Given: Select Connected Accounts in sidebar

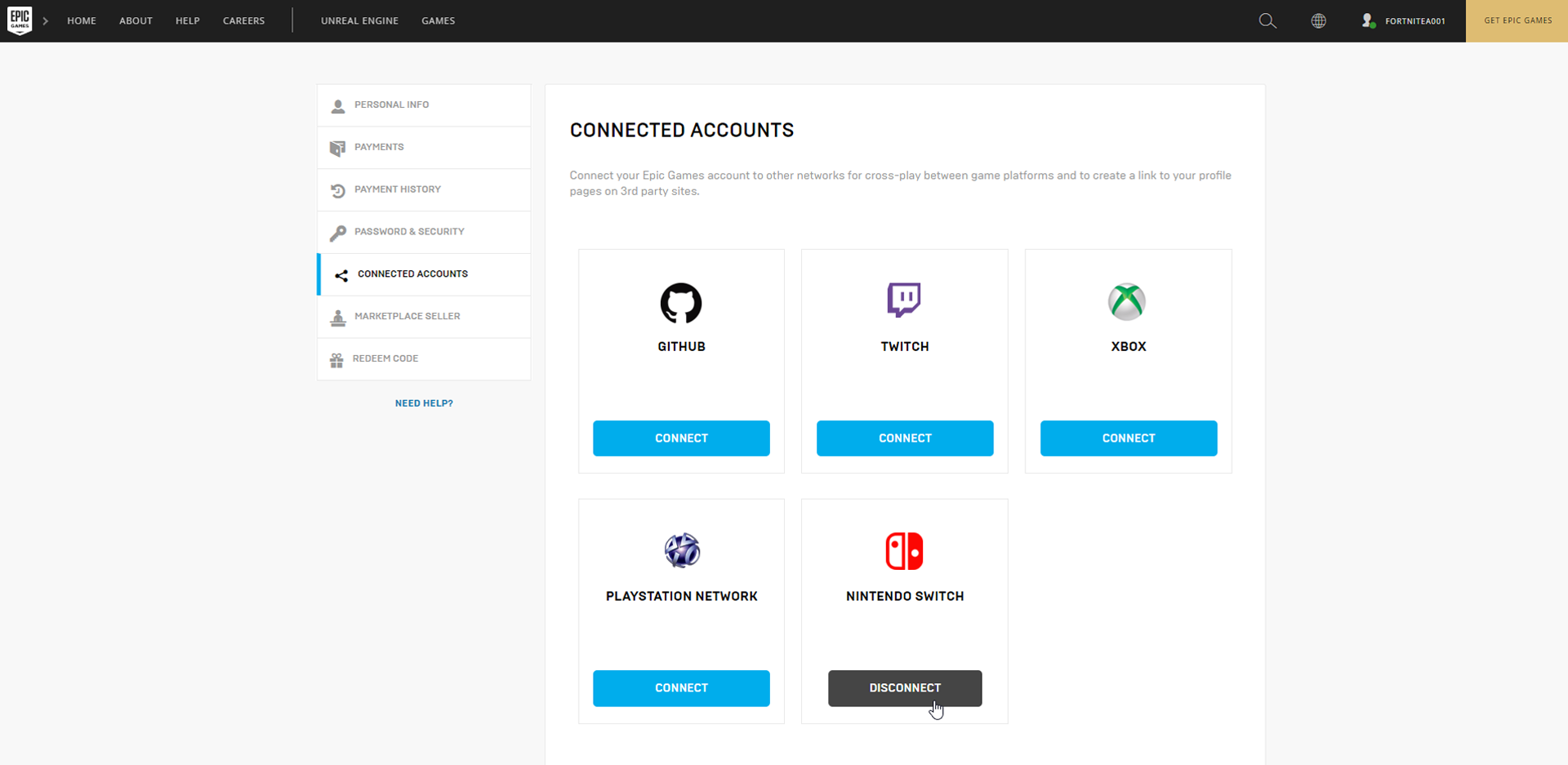Looking at the screenshot, I should pyautogui.click(x=424, y=275).
